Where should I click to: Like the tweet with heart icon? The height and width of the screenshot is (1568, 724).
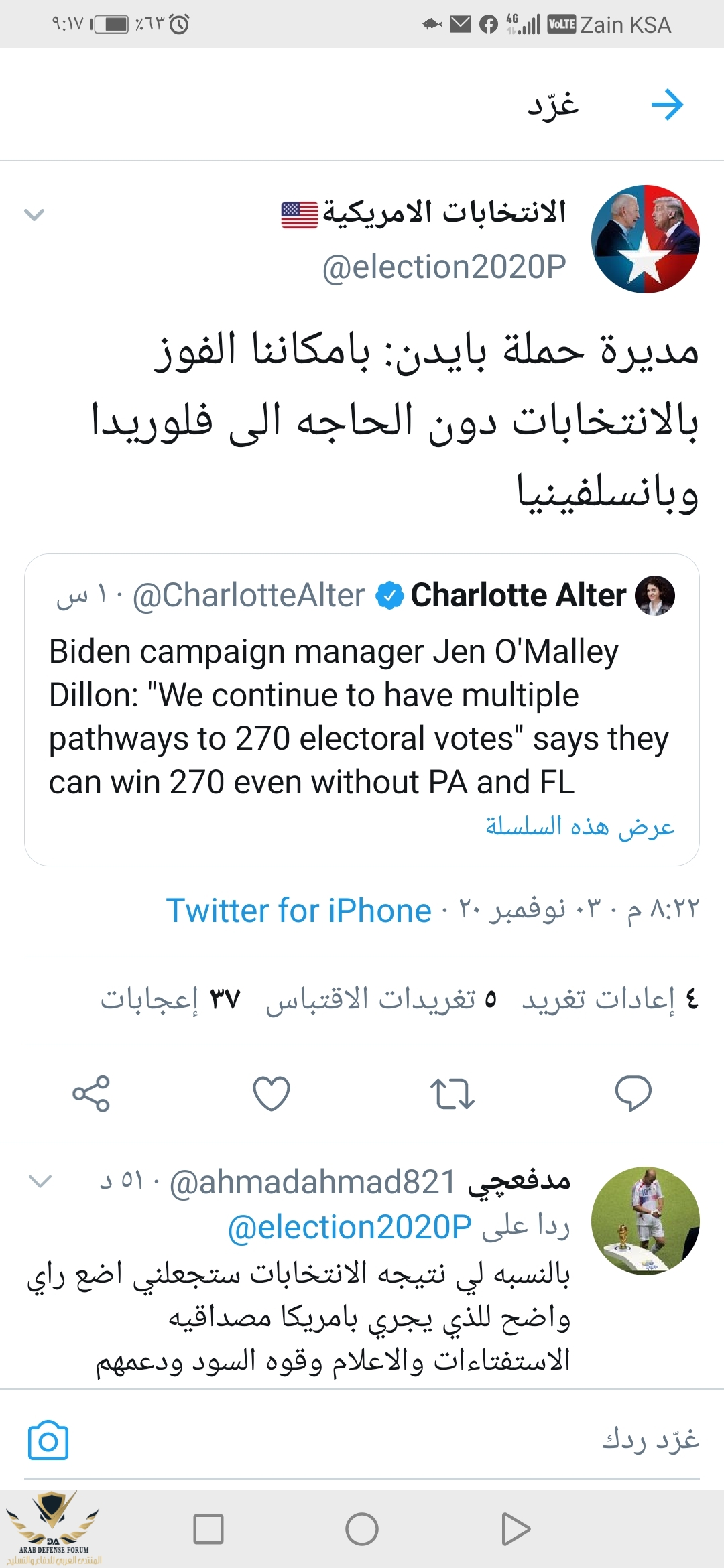[271, 1093]
